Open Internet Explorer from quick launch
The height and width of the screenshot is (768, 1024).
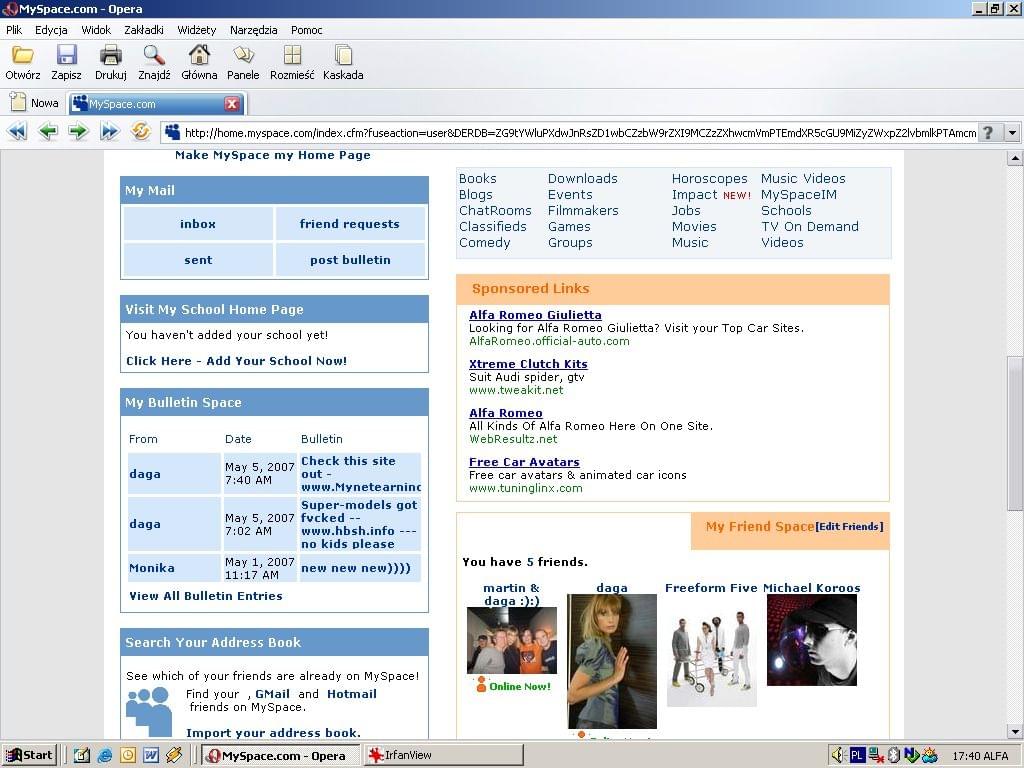104,756
